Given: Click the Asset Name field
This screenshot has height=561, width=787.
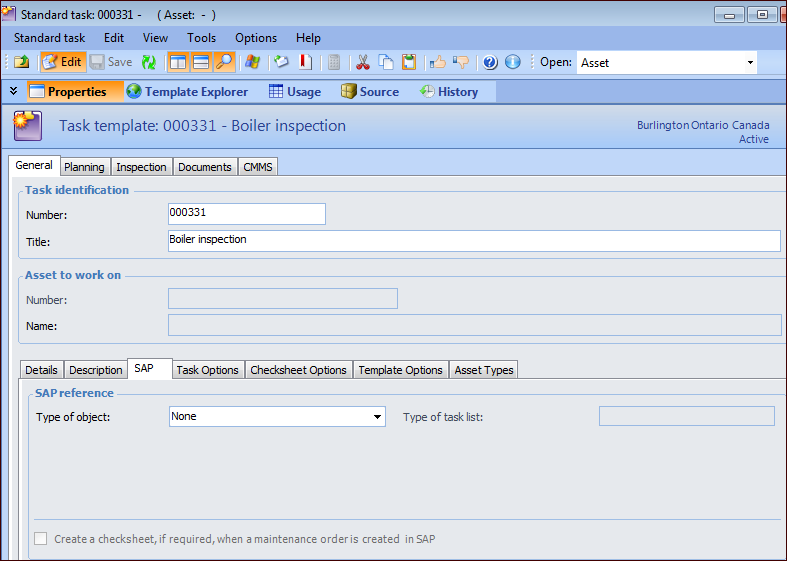Looking at the screenshot, I should pyautogui.click(x=475, y=325).
